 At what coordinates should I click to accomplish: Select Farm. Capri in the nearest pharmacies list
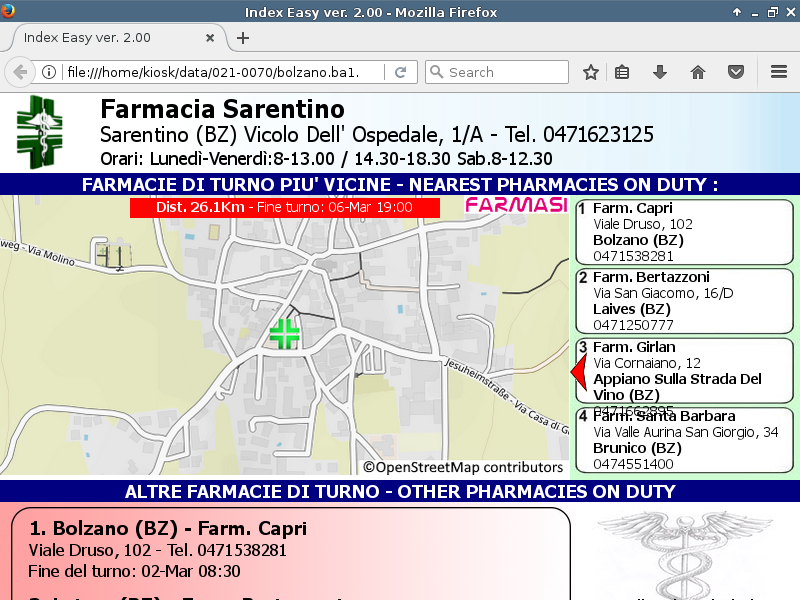pyautogui.click(x=684, y=232)
